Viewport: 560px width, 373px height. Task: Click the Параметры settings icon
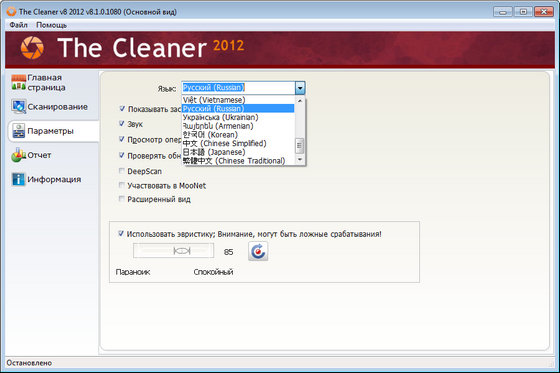point(18,131)
